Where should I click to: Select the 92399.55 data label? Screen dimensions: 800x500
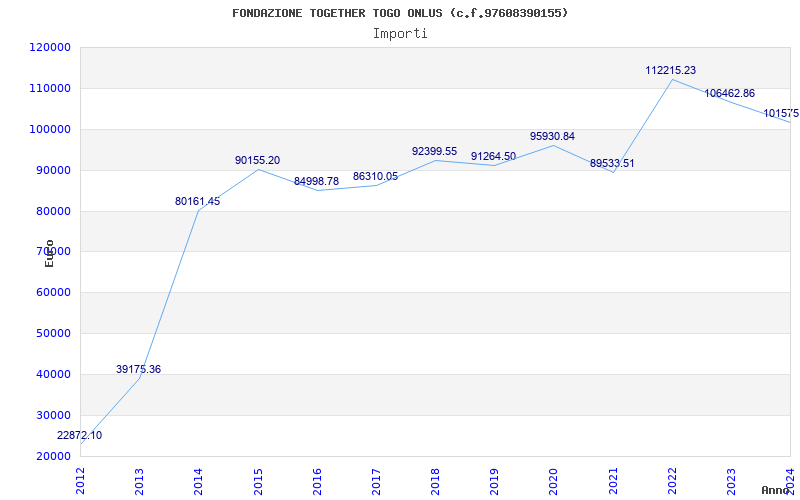(x=435, y=152)
